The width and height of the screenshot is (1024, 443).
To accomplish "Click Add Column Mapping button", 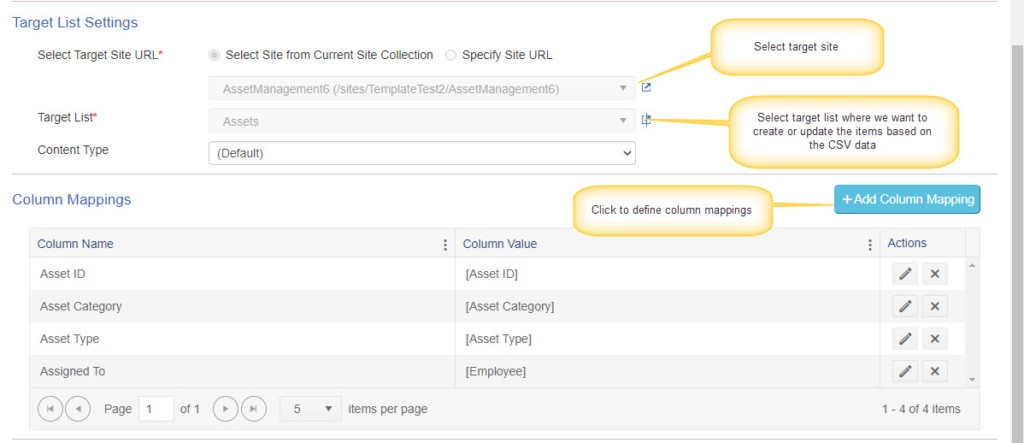I will click(907, 199).
